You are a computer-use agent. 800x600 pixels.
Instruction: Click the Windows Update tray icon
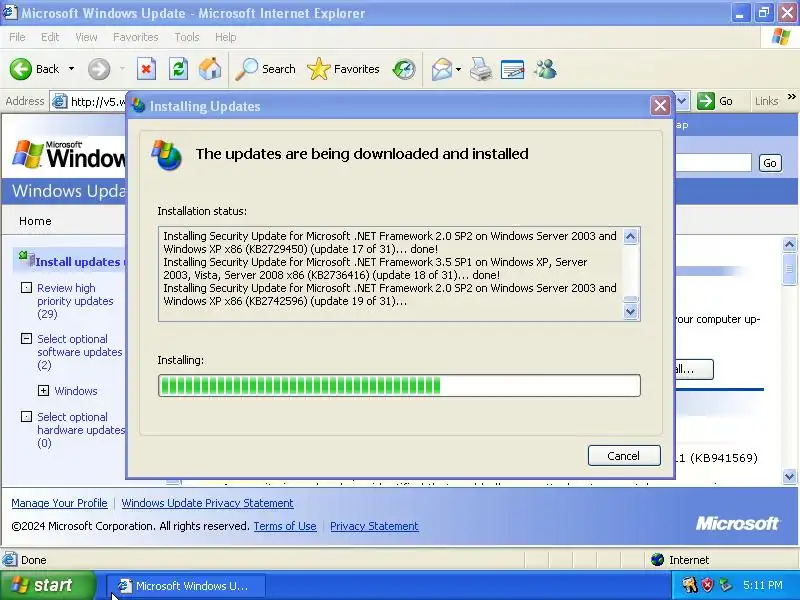(689, 585)
